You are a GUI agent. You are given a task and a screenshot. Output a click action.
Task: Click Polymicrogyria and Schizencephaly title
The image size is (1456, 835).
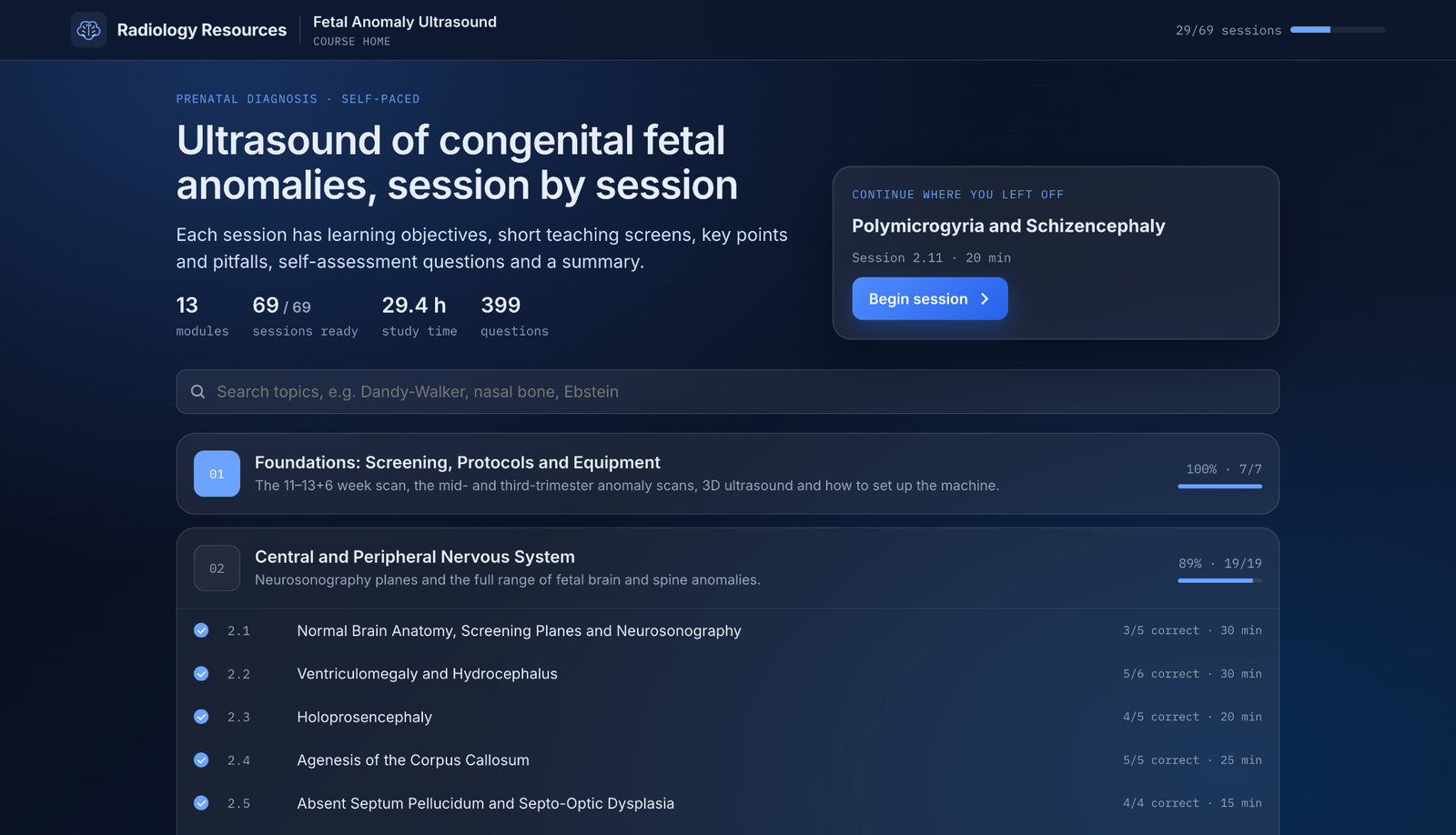(1008, 226)
